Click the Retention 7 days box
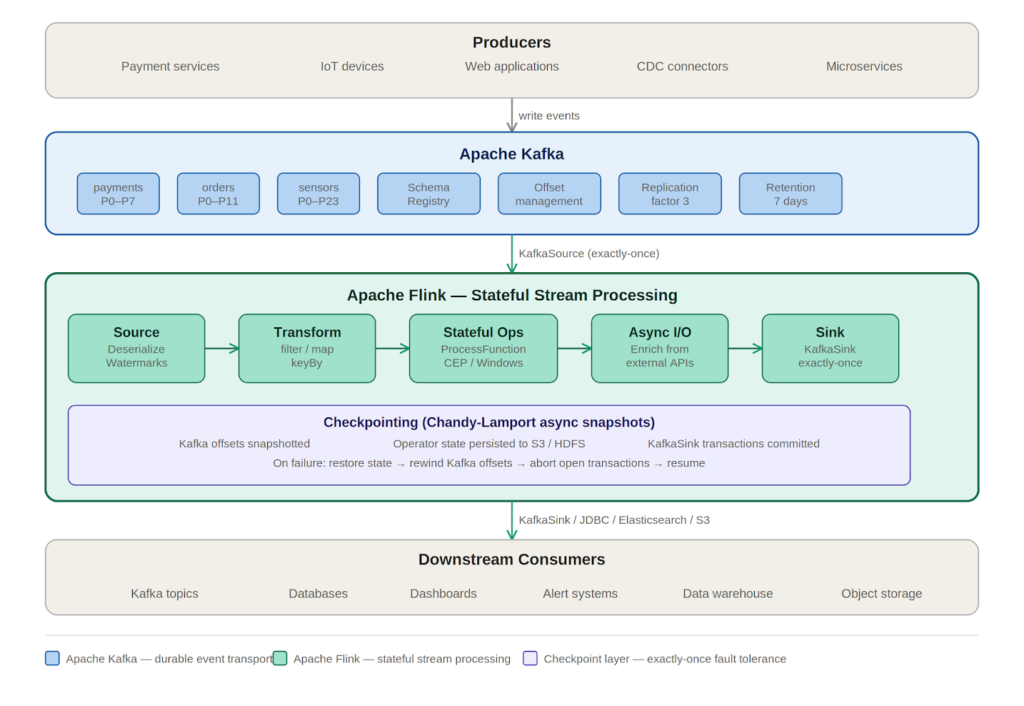The height and width of the screenshot is (706, 1024). pos(790,194)
